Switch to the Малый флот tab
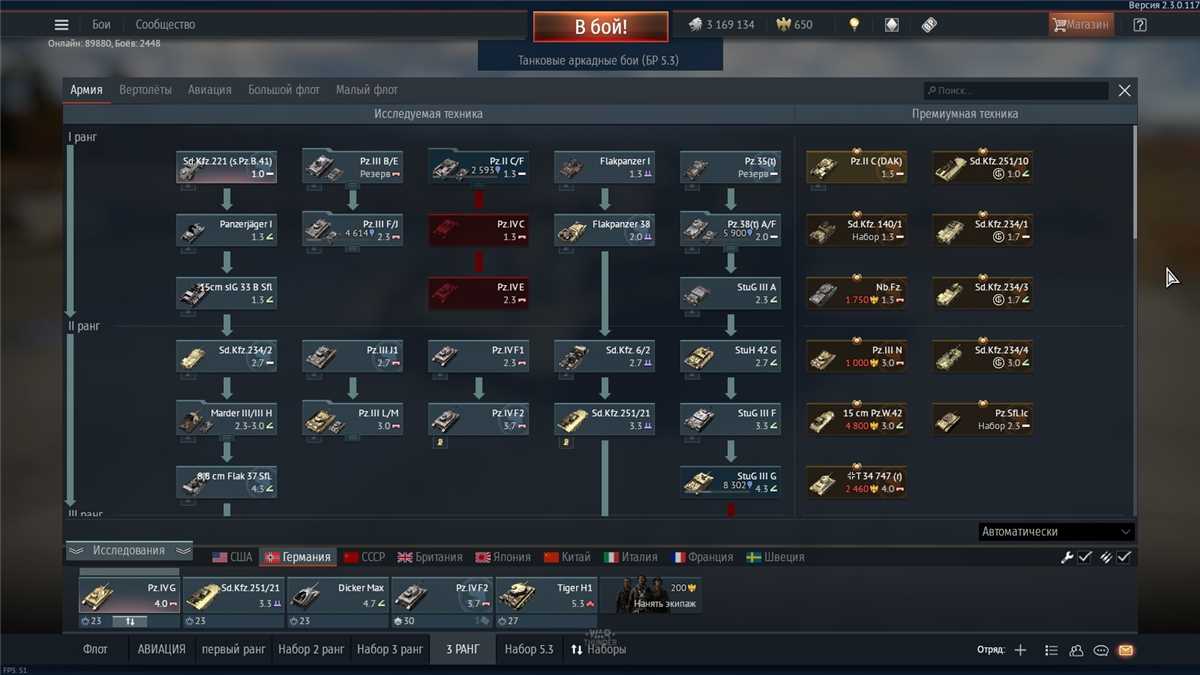Screen dimensions: 1200x675 pos(367,90)
